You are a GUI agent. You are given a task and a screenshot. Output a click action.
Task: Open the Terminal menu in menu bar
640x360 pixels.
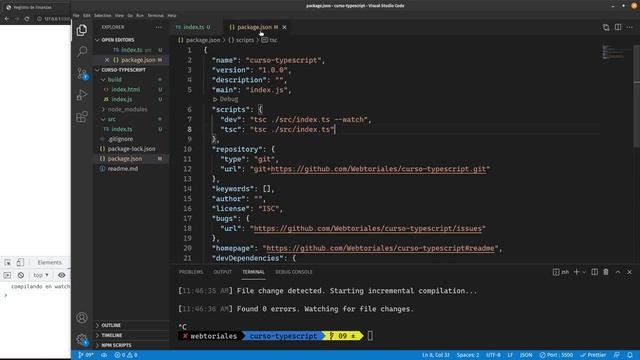point(156,16)
